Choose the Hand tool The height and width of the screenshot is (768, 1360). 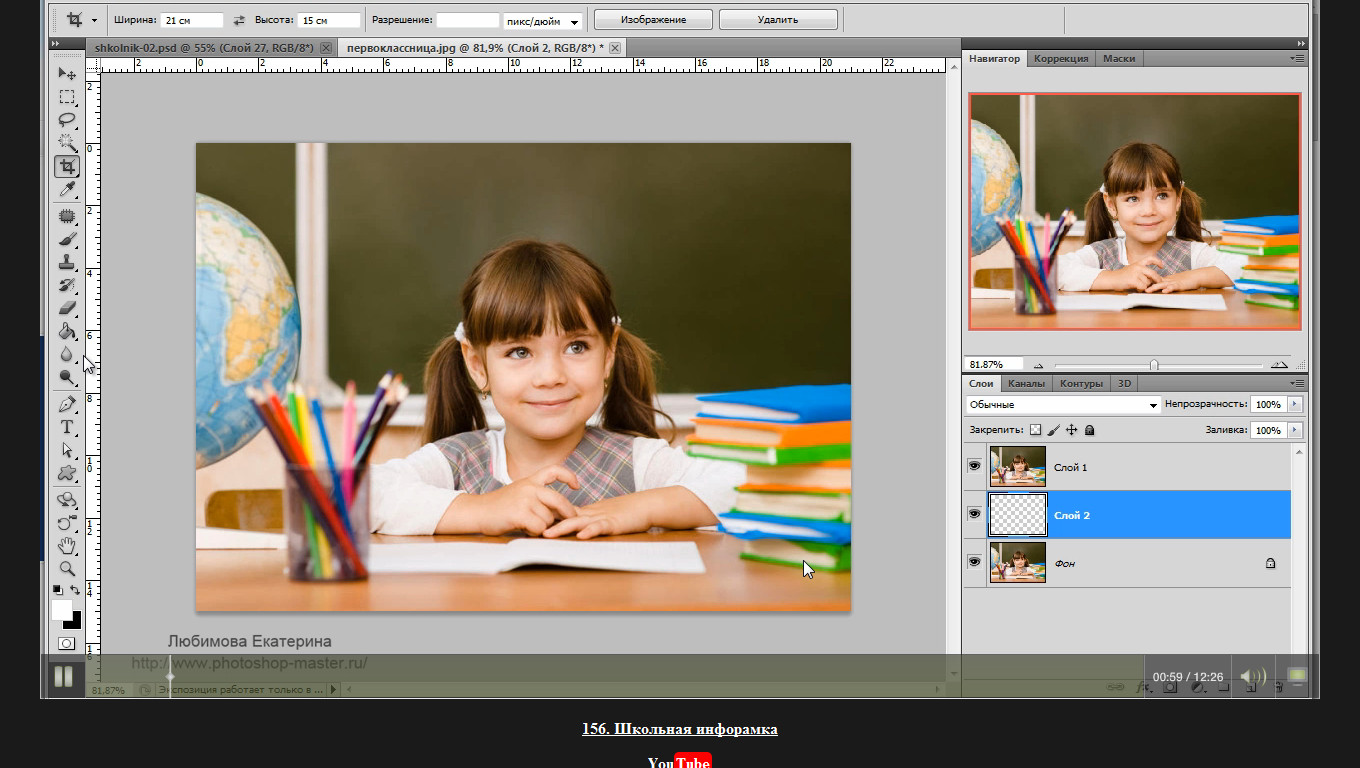point(67,545)
